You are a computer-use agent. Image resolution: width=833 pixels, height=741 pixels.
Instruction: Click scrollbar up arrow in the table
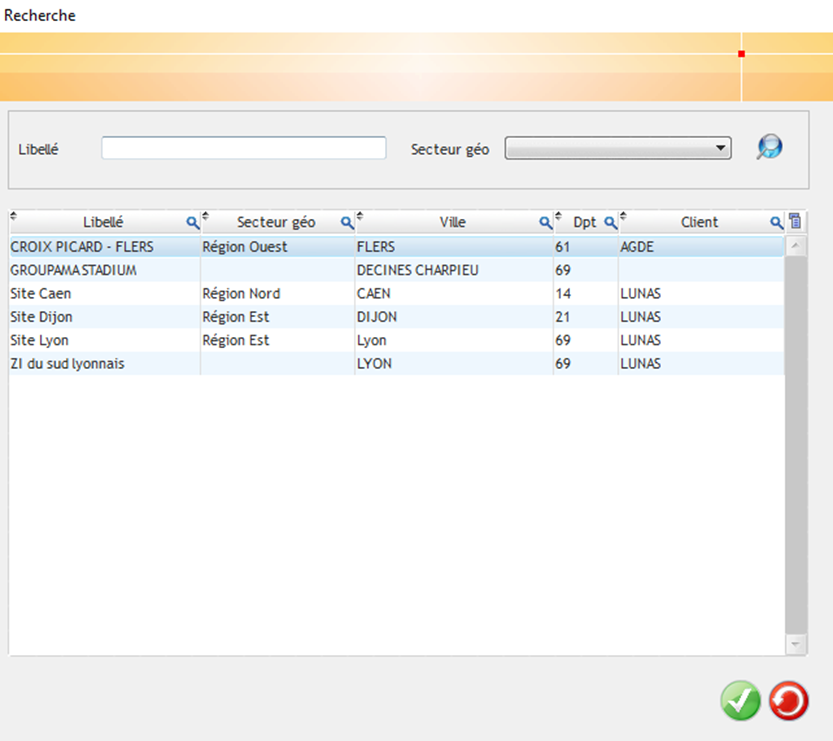[x=796, y=245]
